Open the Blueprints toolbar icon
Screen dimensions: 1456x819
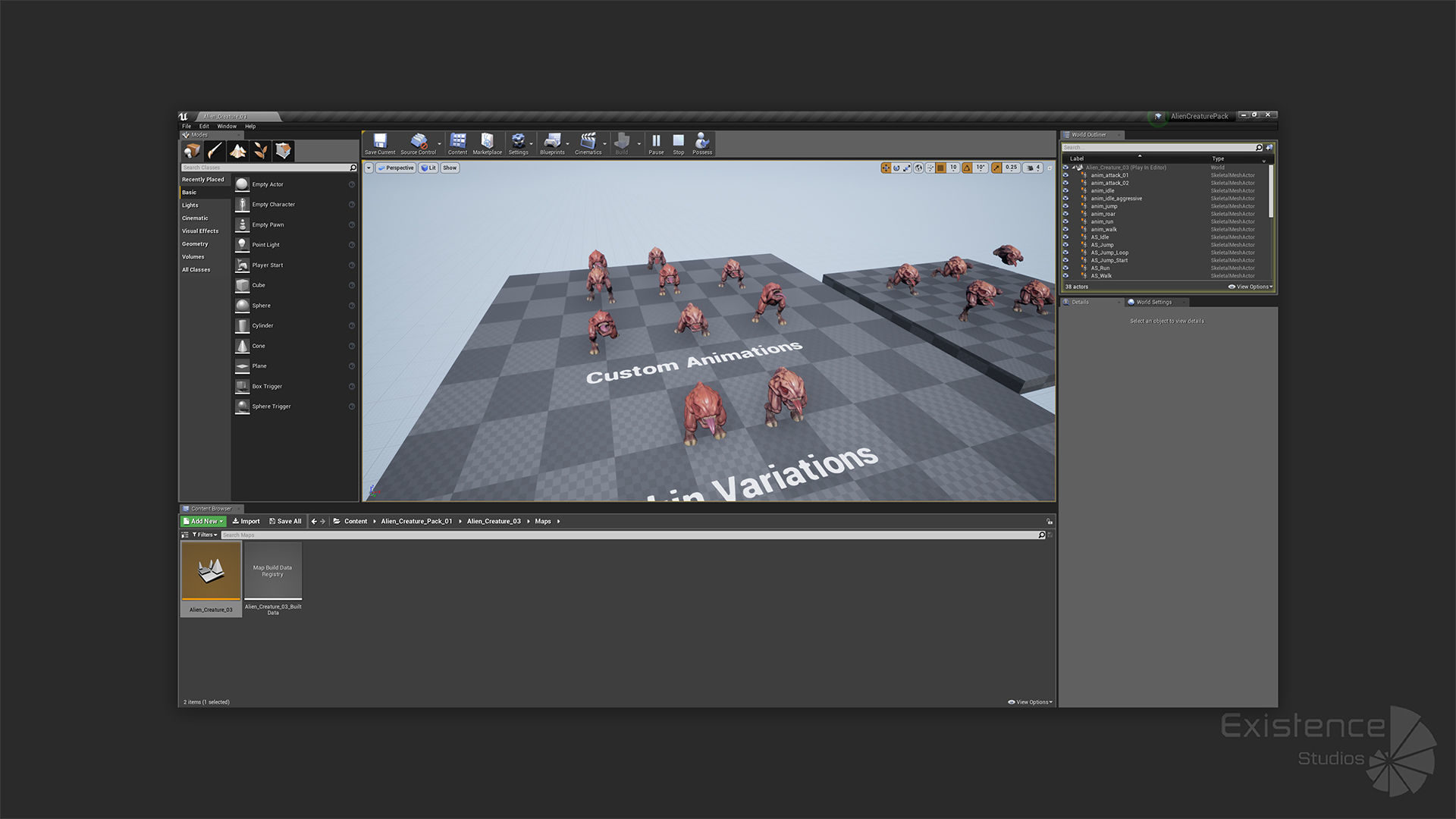[x=551, y=142]
